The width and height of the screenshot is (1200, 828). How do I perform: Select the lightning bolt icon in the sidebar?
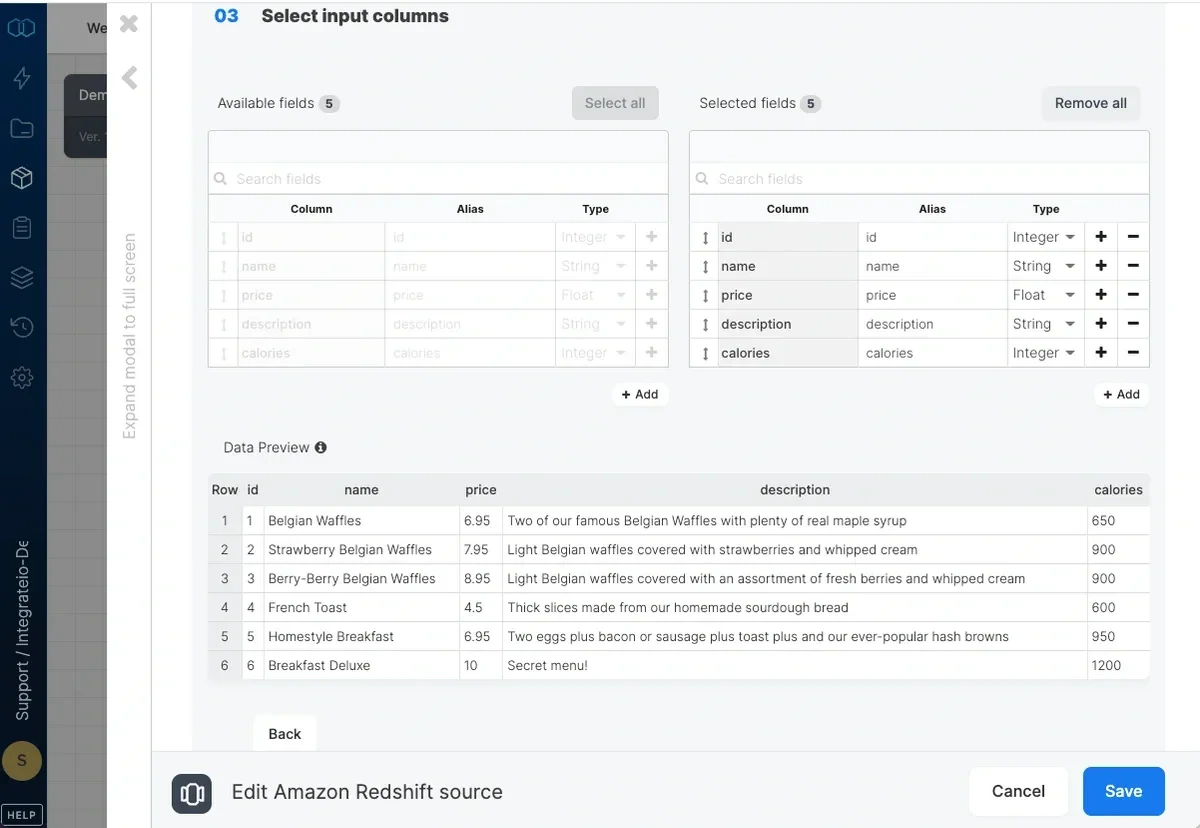point(22,78)
